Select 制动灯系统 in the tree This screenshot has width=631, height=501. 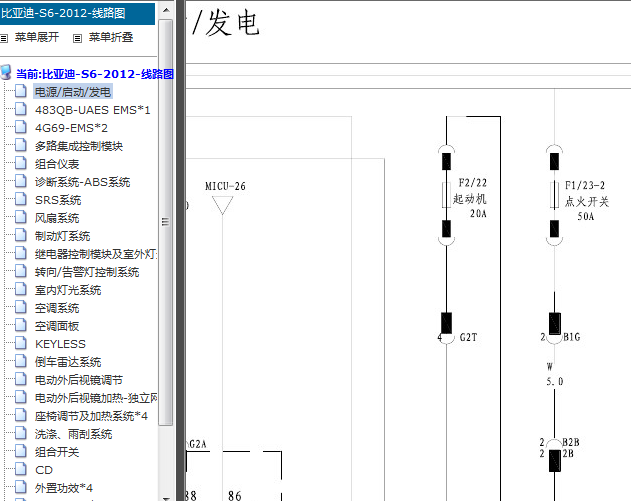pos(62,236)
